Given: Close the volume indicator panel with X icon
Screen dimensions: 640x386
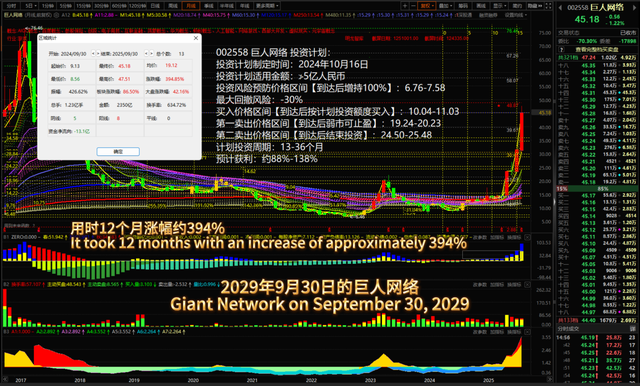Looking at the screenshot, I should (x=527, y=285).
